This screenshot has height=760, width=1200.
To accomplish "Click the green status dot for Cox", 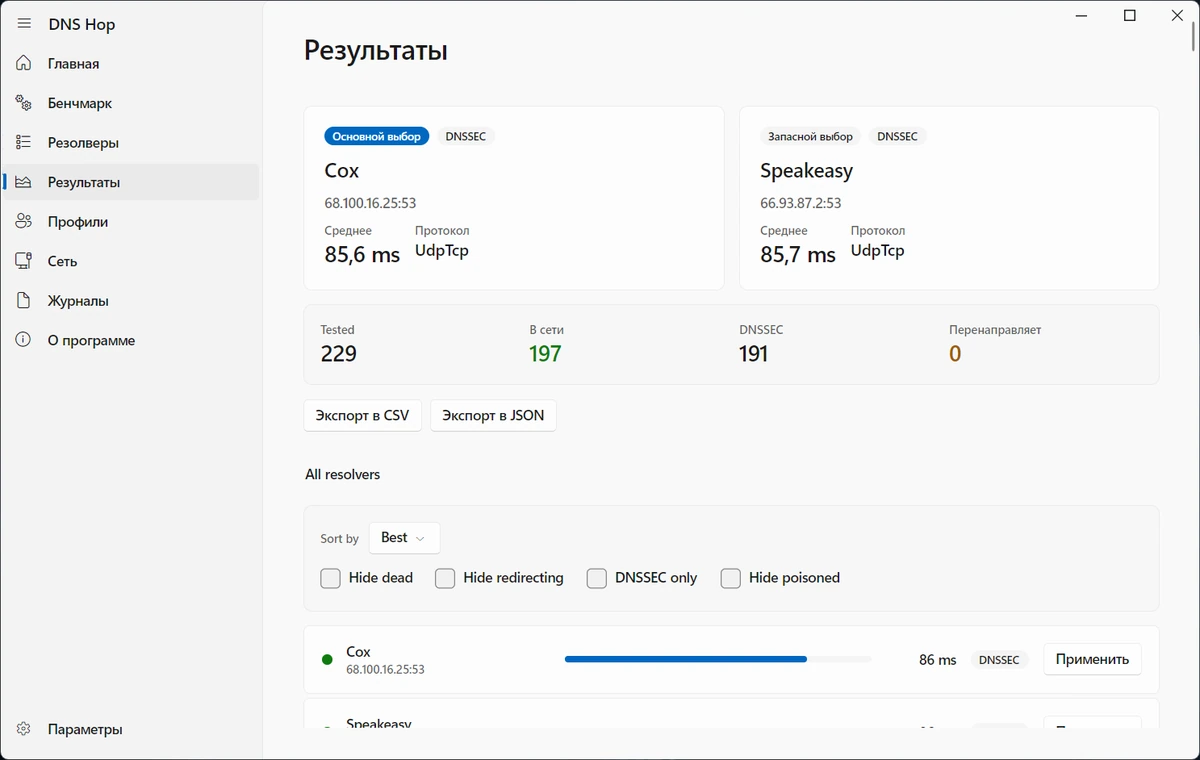I will [x=327, y=660].
